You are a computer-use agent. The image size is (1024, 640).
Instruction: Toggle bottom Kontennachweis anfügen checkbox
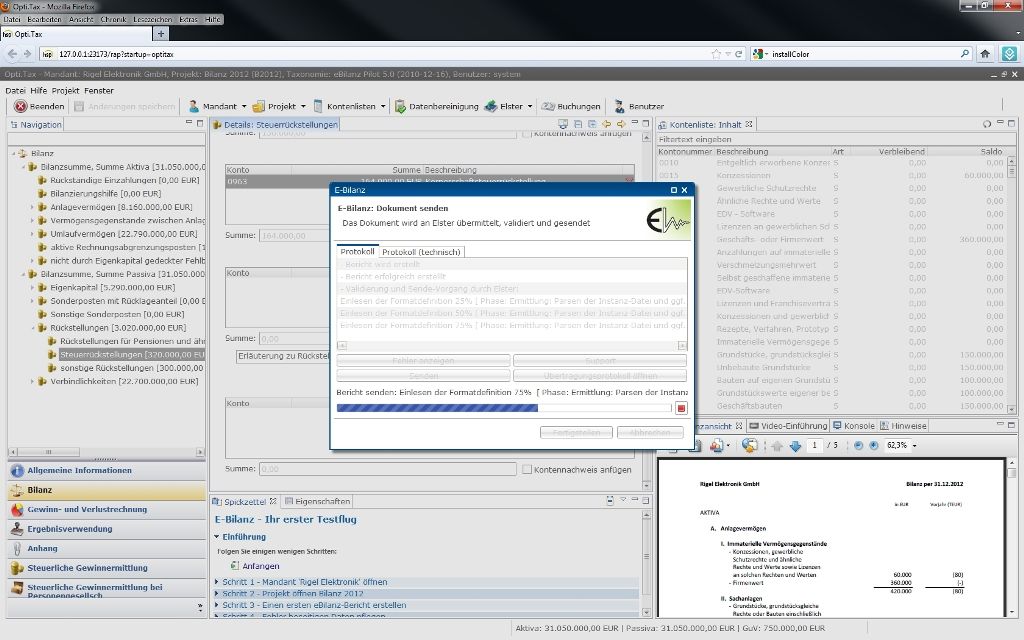526,470
